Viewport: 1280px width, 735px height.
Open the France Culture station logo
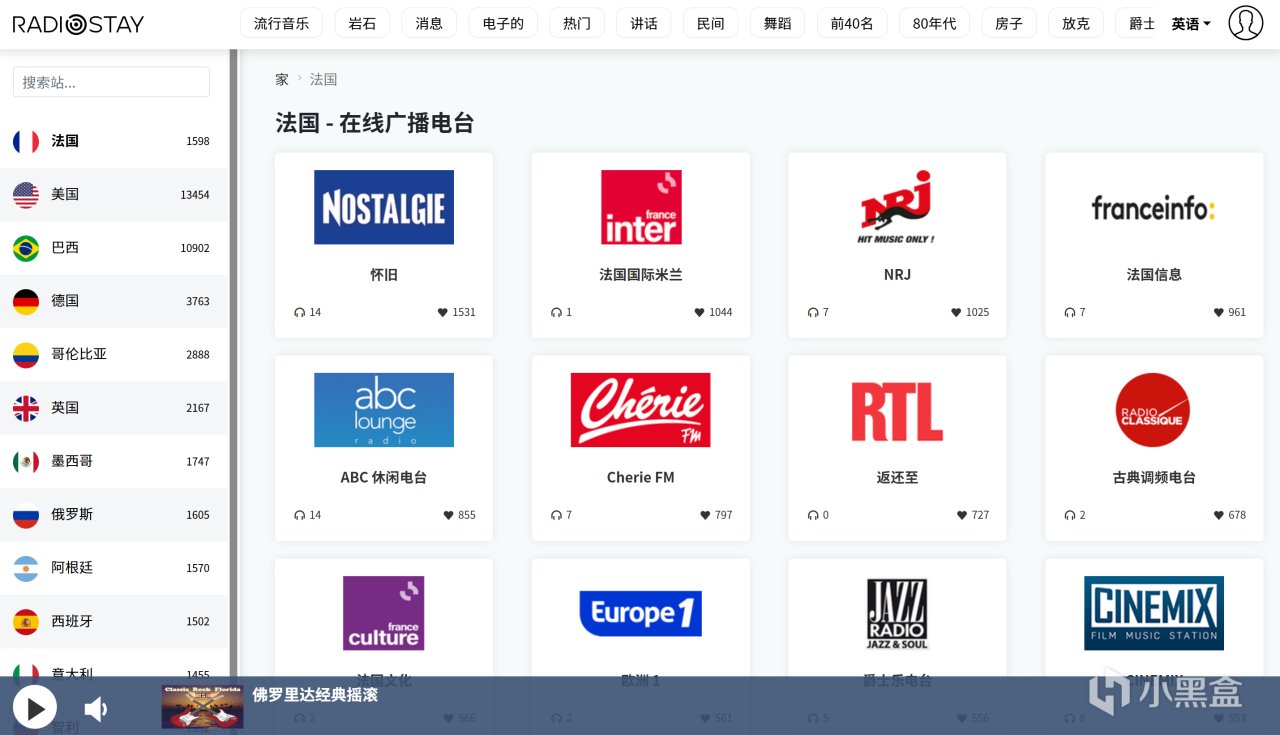click(x=384, y=613)
